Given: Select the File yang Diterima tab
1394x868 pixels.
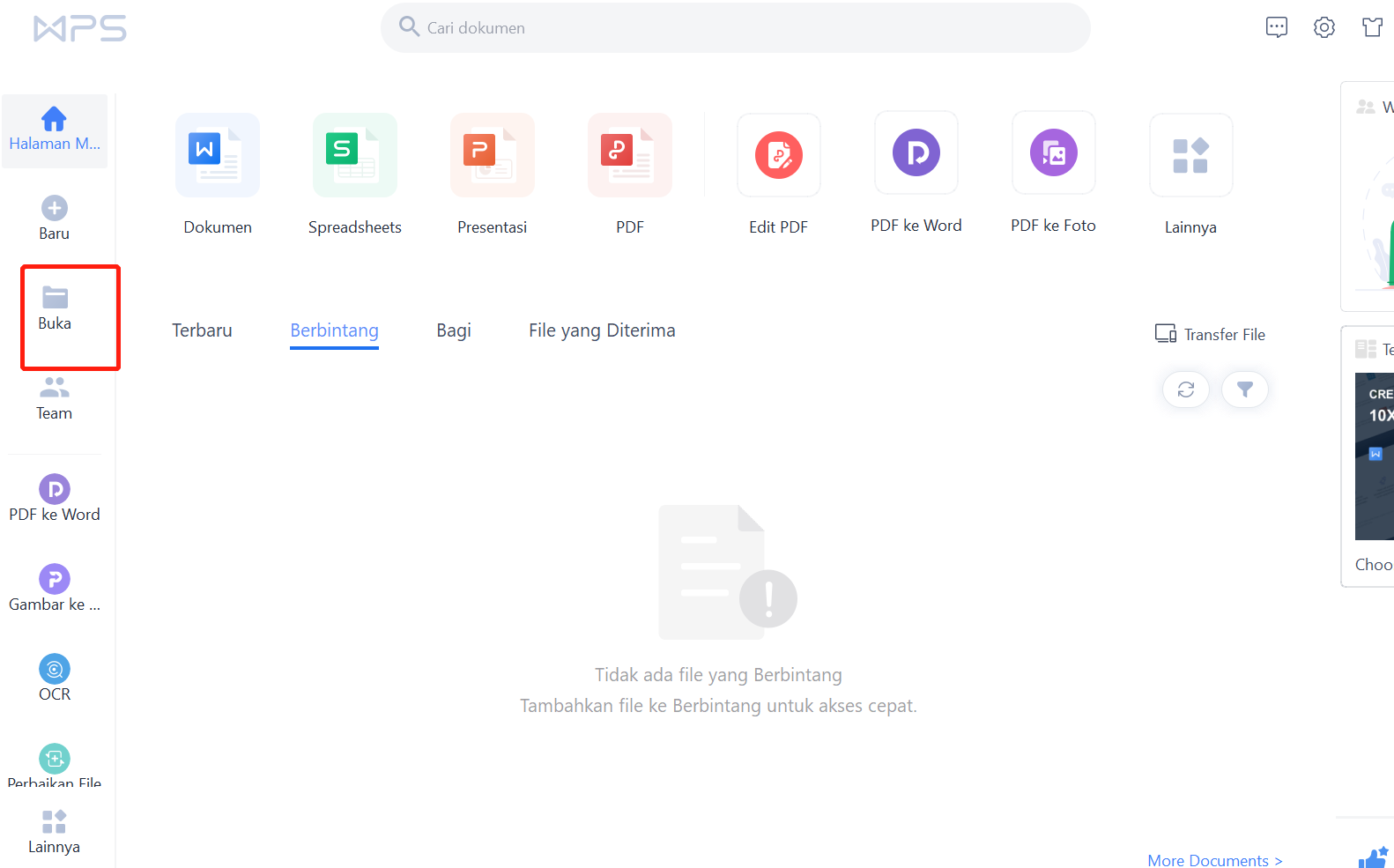Looking at the screenshot, I should pos(602,330).
